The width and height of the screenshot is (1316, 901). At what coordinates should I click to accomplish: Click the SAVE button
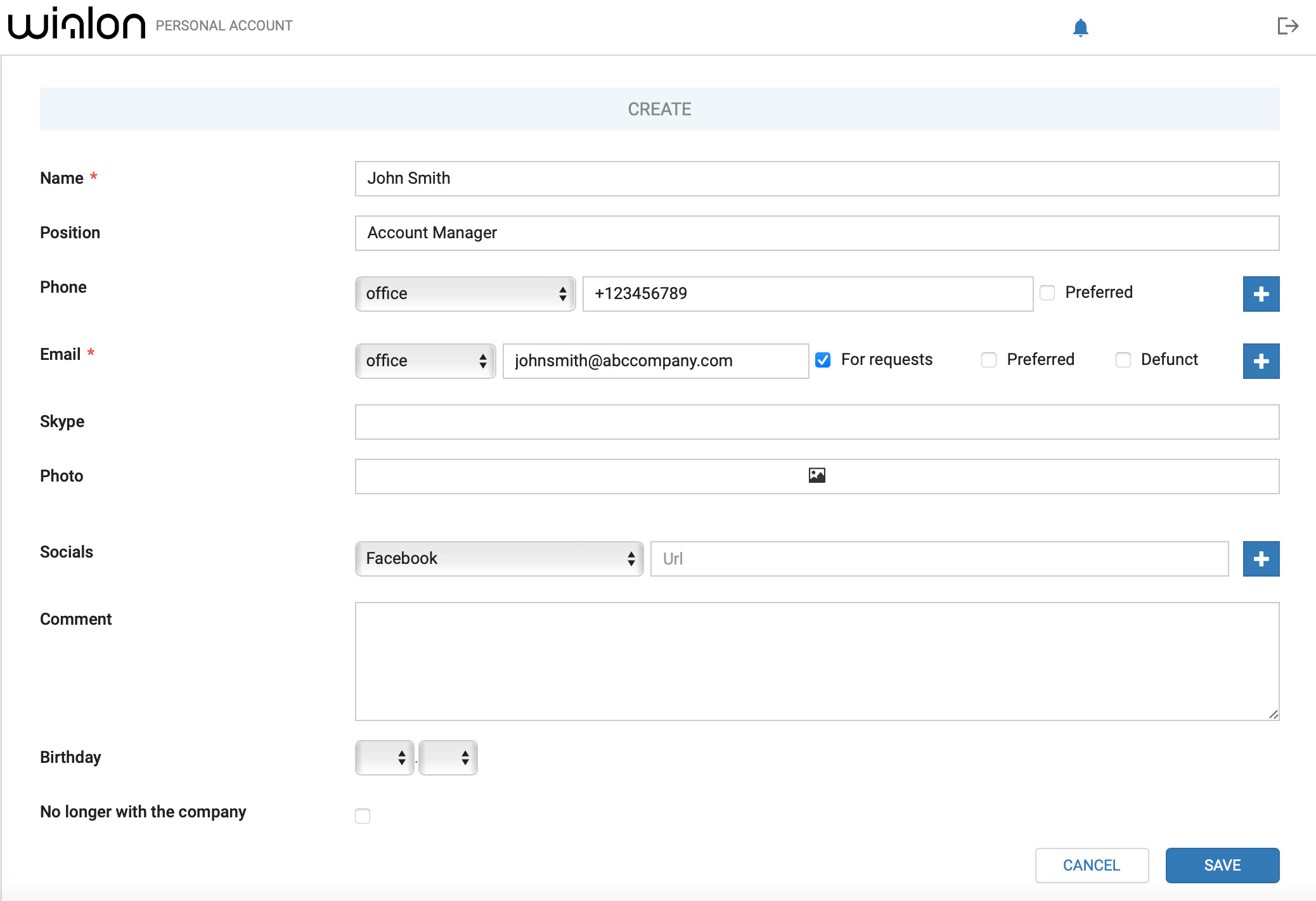click(1222, 865)
